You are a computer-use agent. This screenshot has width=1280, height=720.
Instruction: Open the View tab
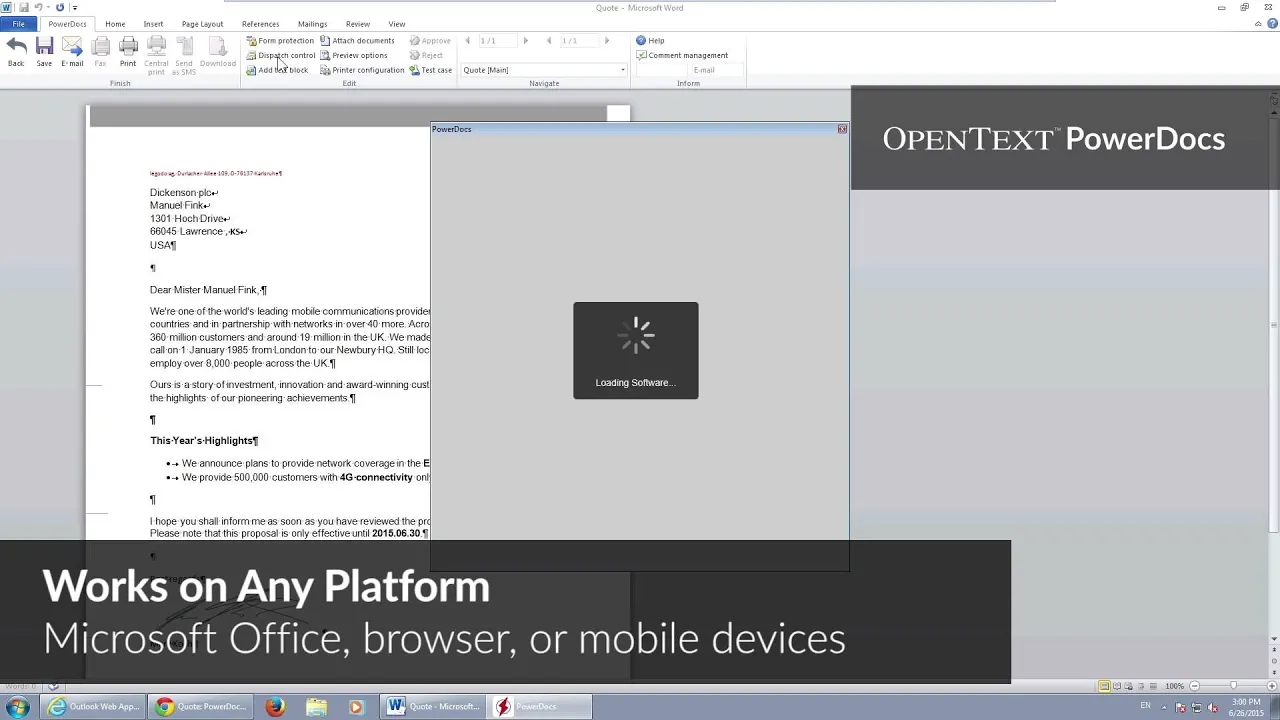[x=397, y=24]
